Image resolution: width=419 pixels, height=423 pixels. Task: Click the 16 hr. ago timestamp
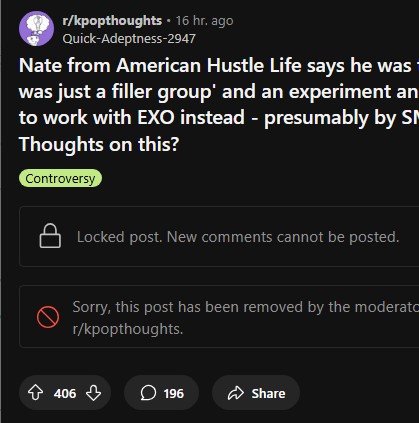tap(204, 21)
